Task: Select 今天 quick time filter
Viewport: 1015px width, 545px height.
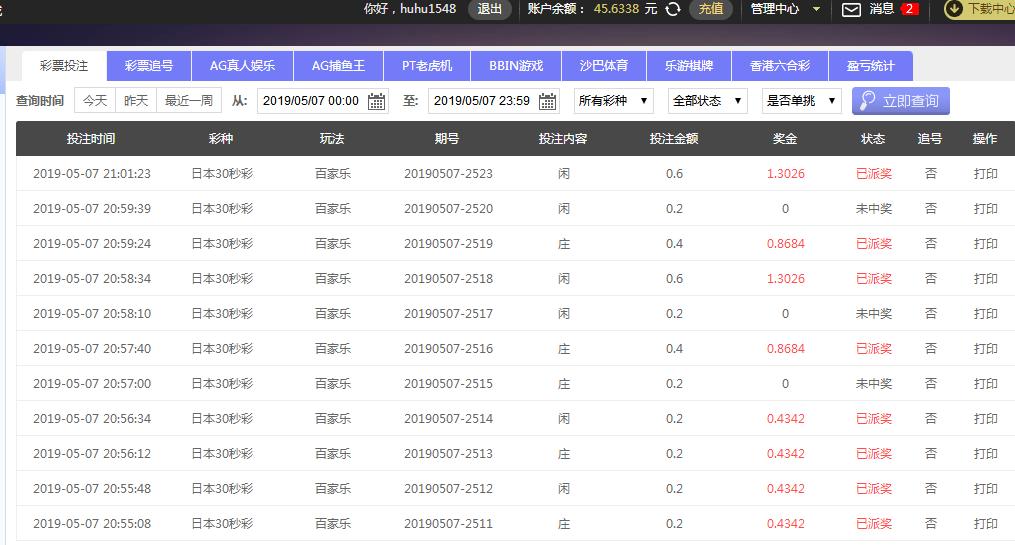Action: click(95, 100)
